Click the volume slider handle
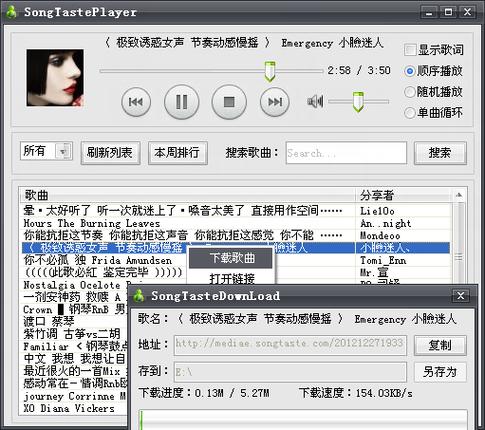485x430 pixels. click(x=358, y=102)
